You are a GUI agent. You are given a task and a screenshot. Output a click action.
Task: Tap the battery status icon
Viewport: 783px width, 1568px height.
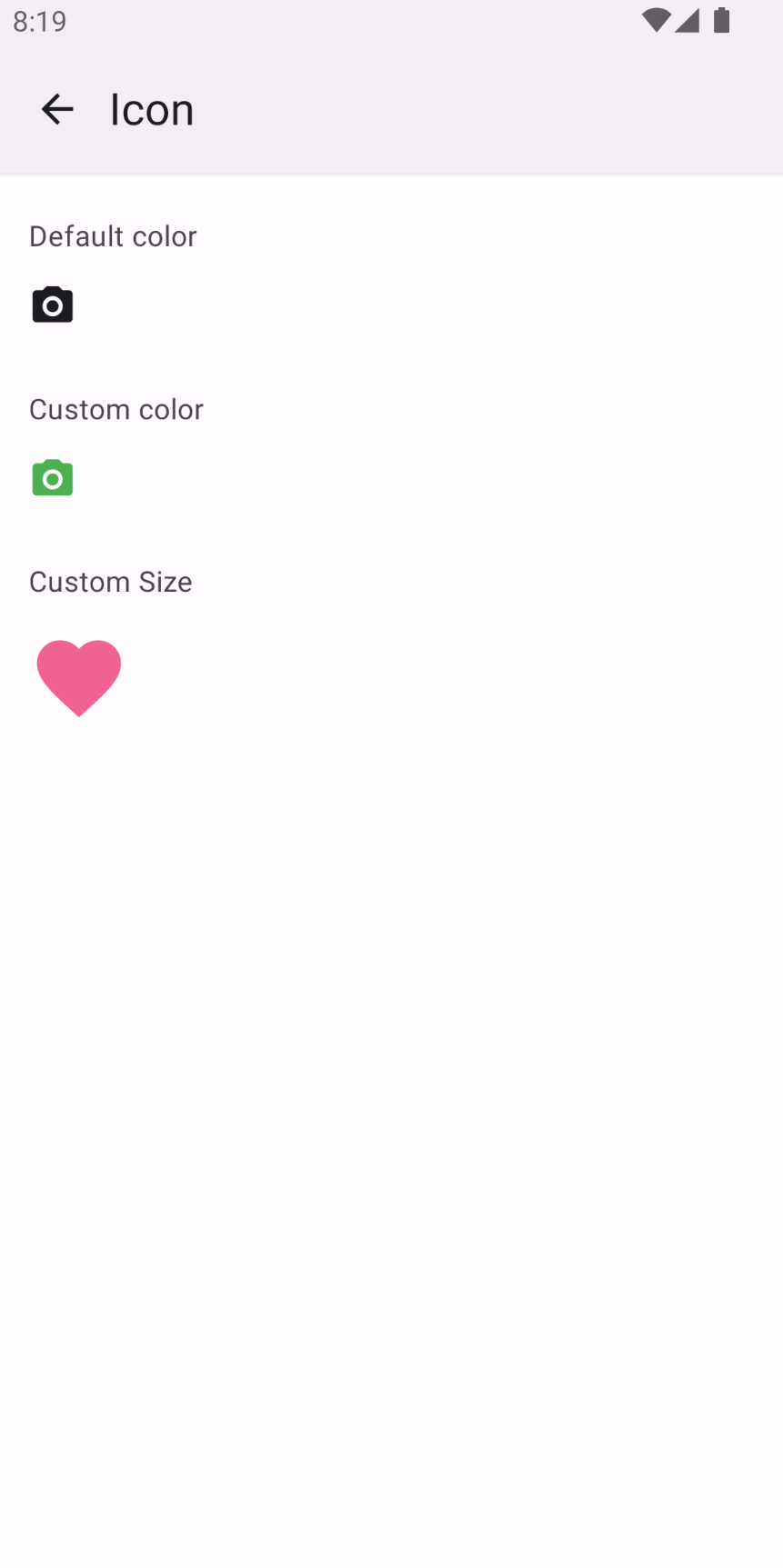(722, 20)
